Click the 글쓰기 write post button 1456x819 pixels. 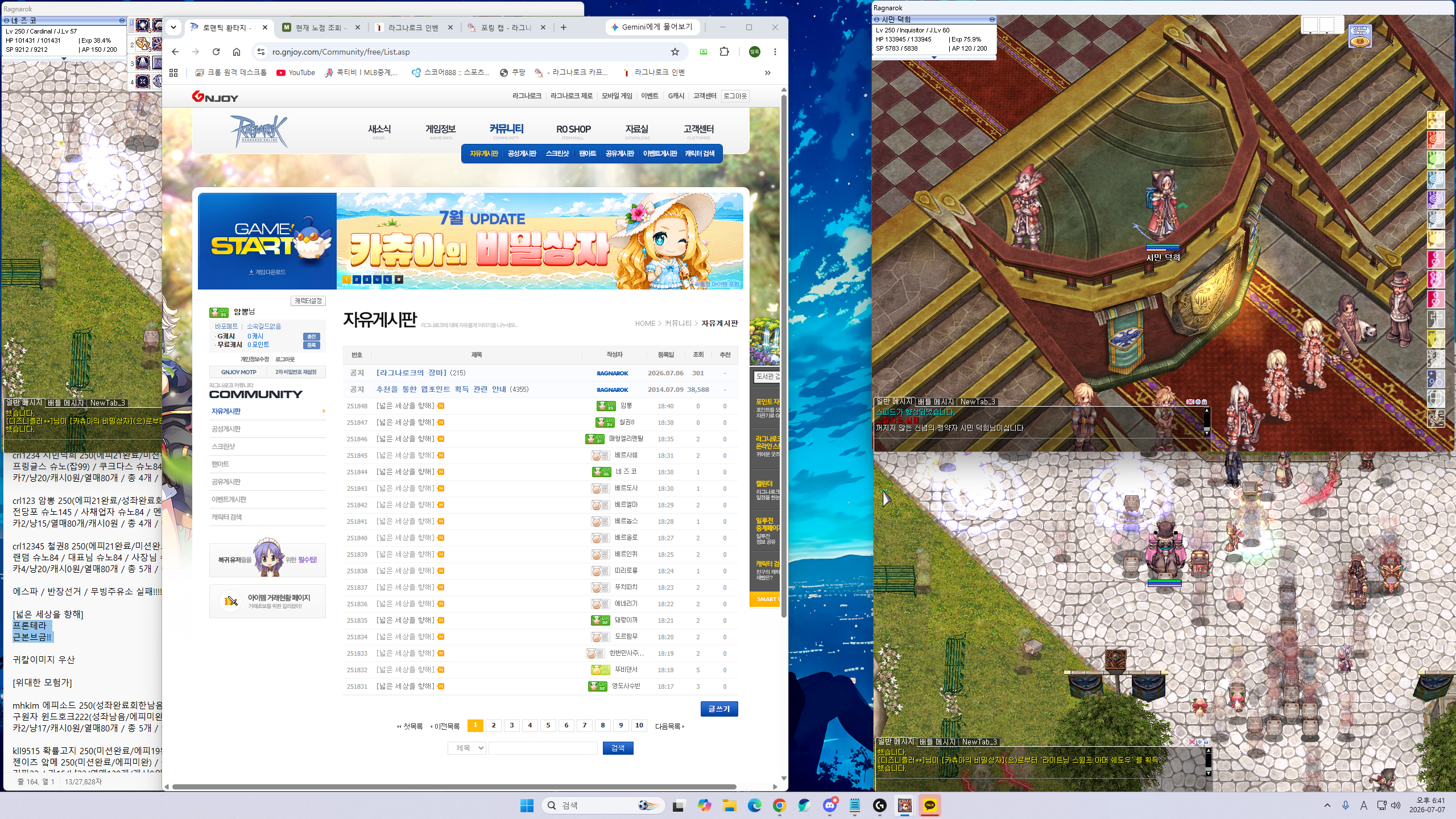point(719,709)
